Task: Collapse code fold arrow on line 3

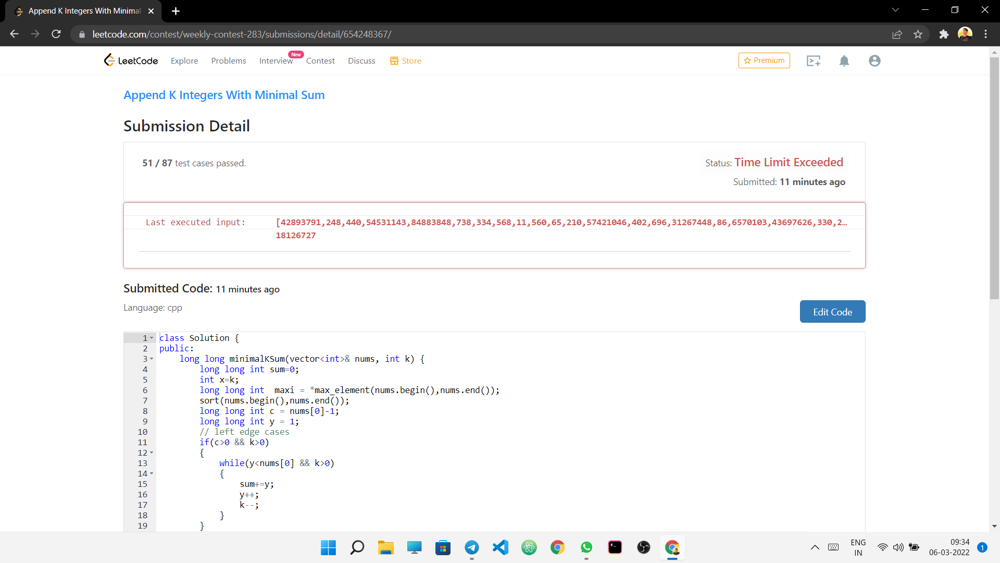Action: coord(152,359)
